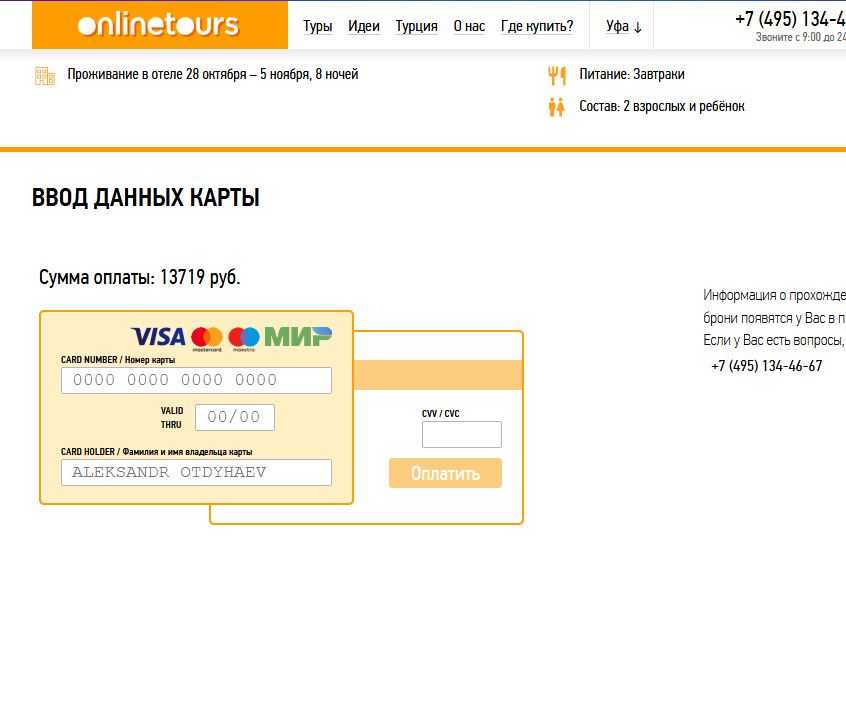Click the card holder name field
Image resolution: width=846 pixels, height=728 pixels.
pos(196,472)
